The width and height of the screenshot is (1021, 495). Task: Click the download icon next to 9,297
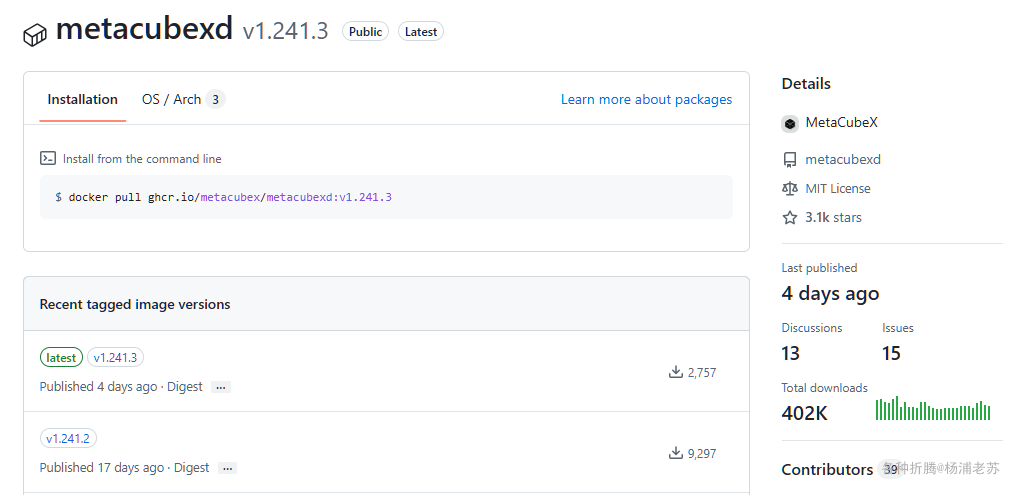tap(675, 453)
